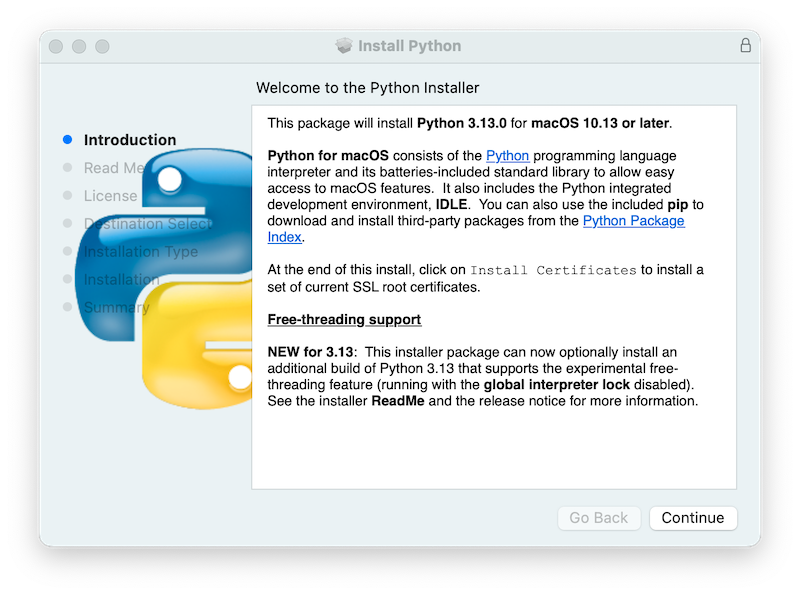Select the Introduction step in the sidebar
The height and width of the screenshot is (595, 800).
(127, 140)
